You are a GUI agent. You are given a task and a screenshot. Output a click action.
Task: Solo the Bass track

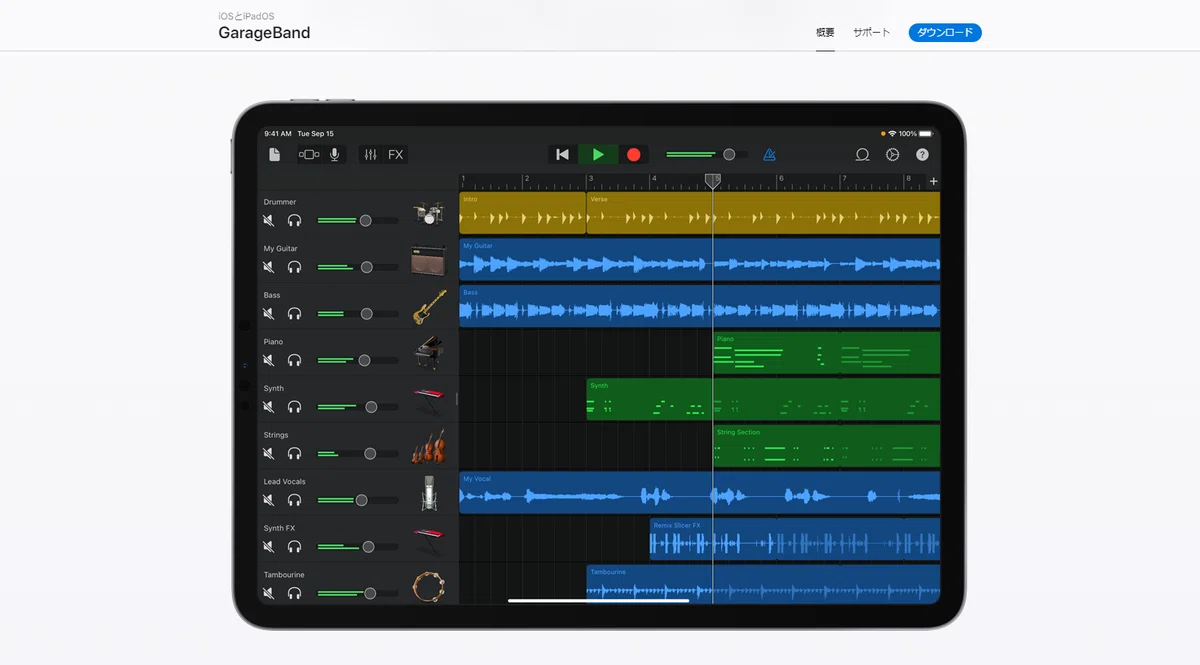pyautogui.click(x=295, y=313)
